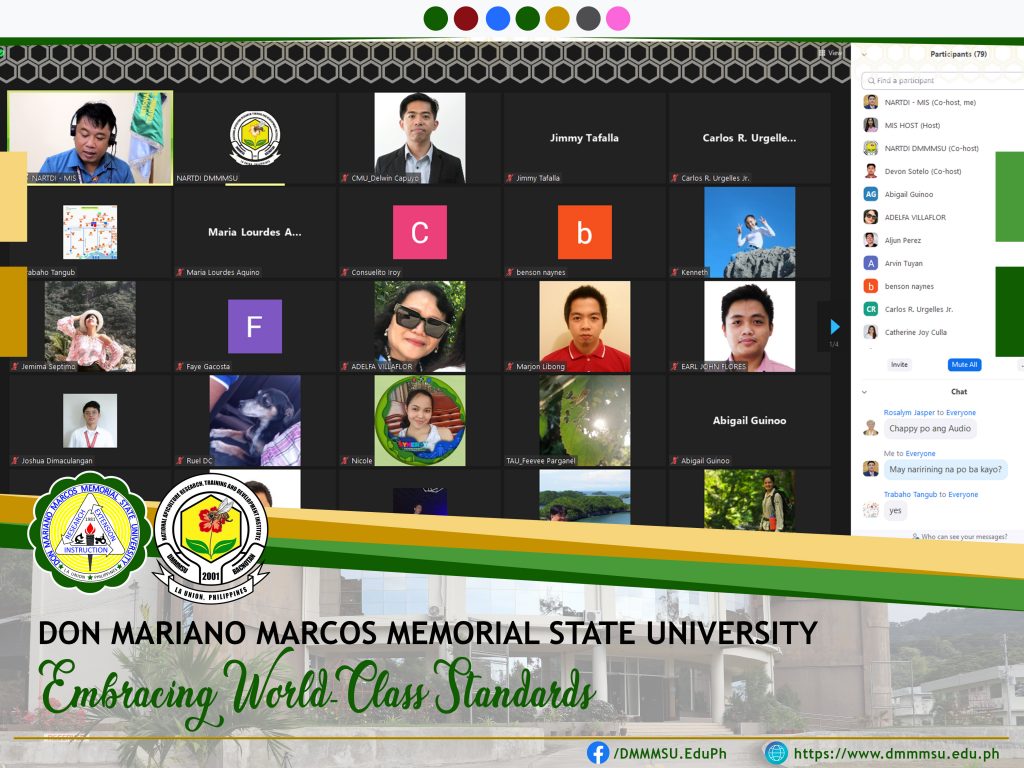Viewport: 1024px width, 768px height.
Task: Select the TAU_Feevee Parganel video tile
Action: coord(584,421)
